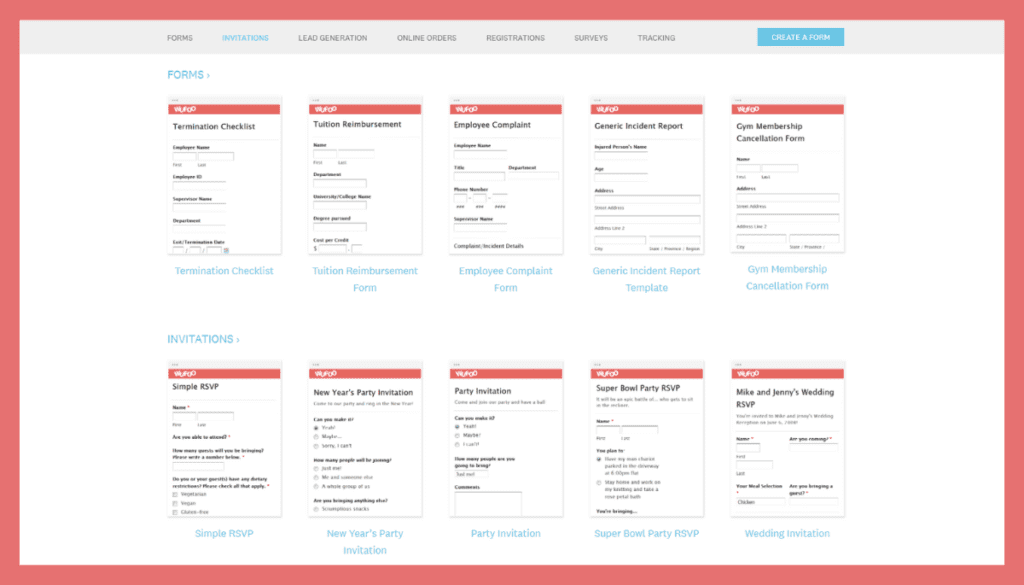This screenshot has height=585, width=1024.
Task: Open the Super Bowl Party RSVP link
Action: click(x=647, y=533)
